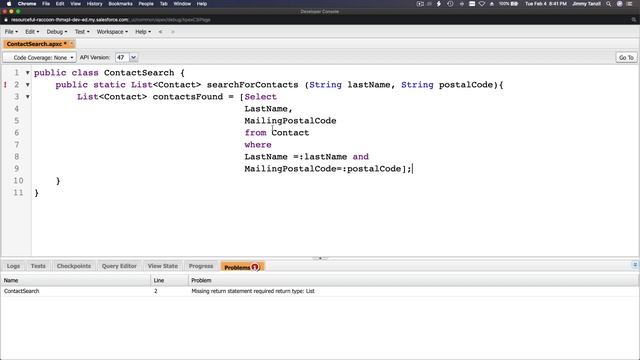640x360 pixels.
Task: Click the date and time in menu bar
Action: tap(546, 4)
